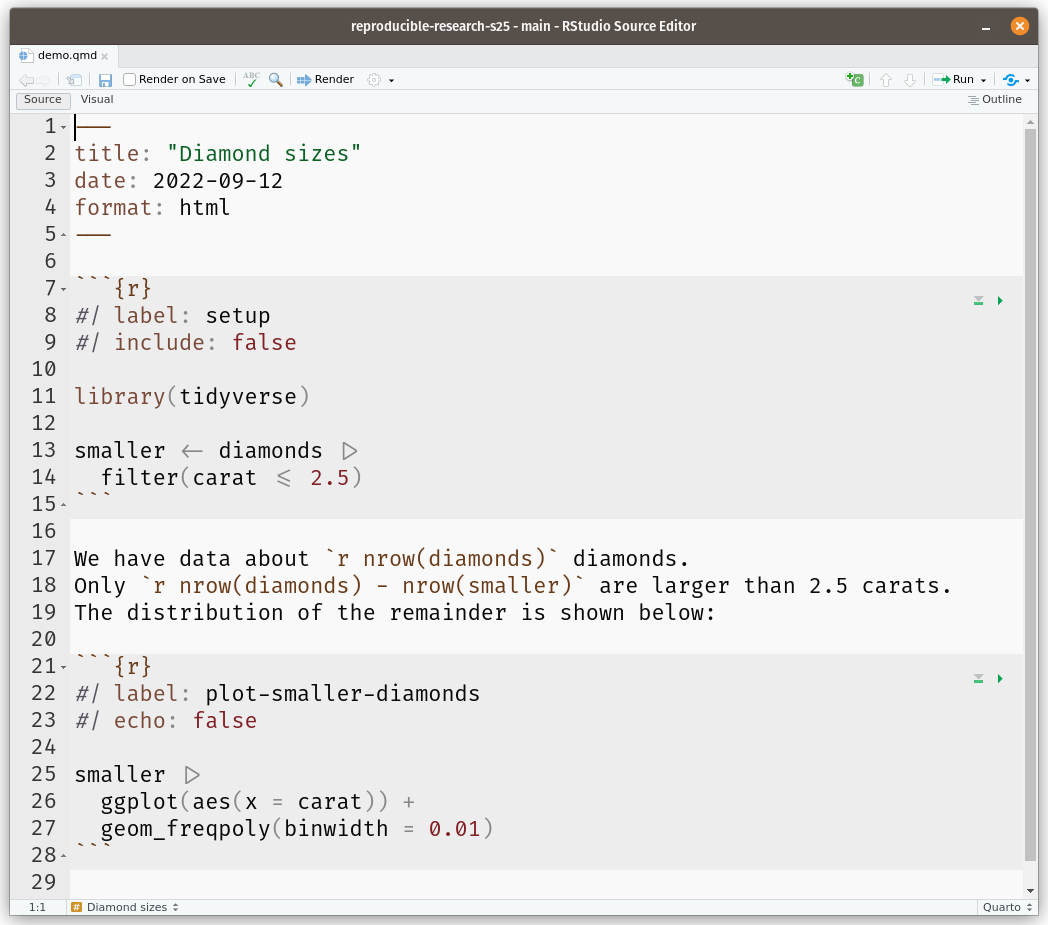Click the insert new code chunk icon
This screenshot has height=925, width=1048.
[854, 80]
